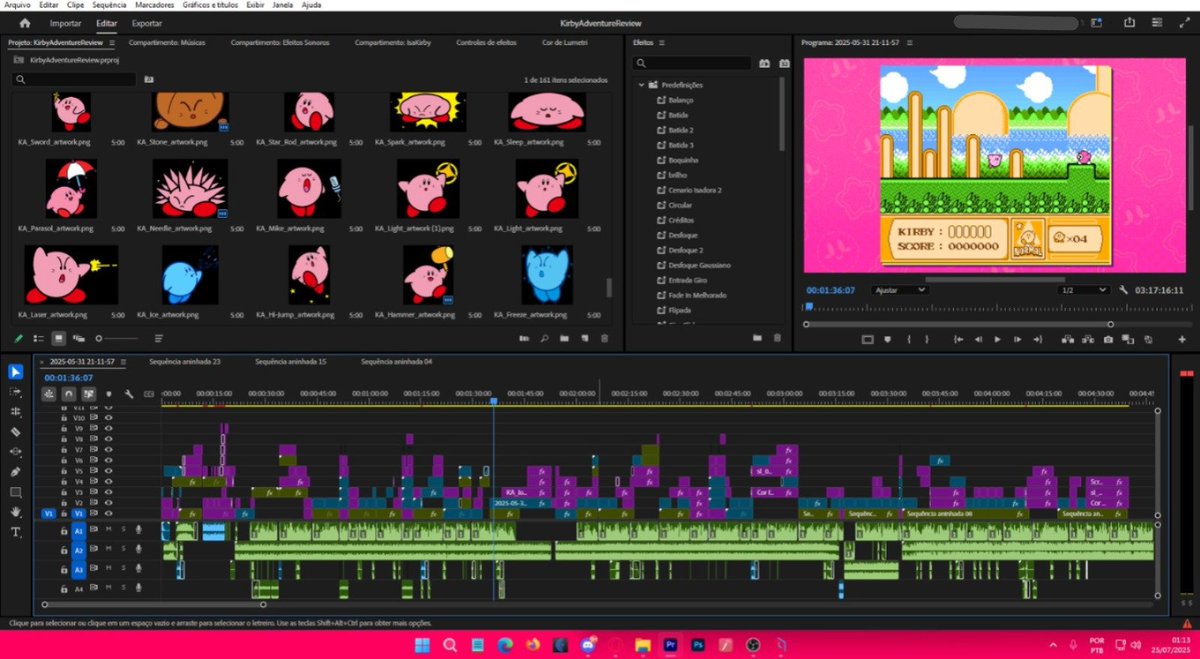
Task: Switch to Sequência aninhada 15 tab
Action: click(x=291, y=361)
